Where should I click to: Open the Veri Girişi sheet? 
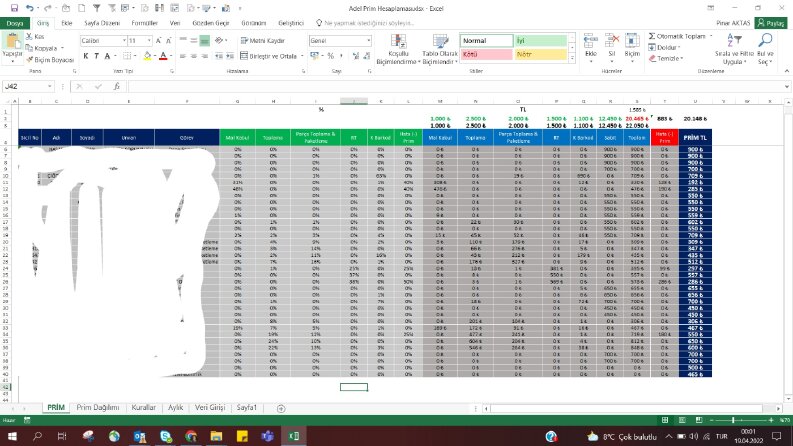click(x=210, y=408)
